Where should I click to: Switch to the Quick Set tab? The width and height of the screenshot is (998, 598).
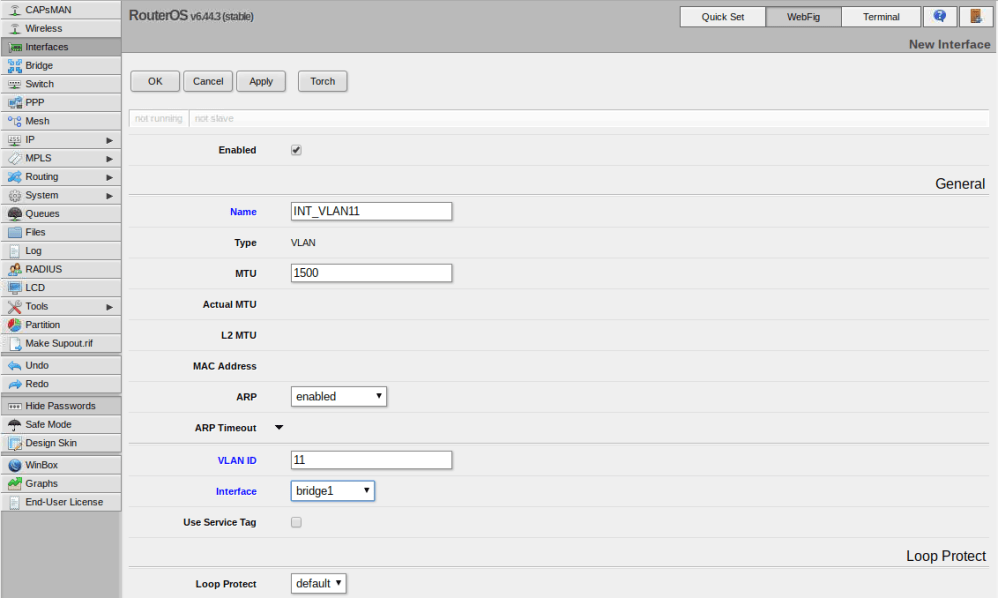pyautogui.click(x=722, y=17)
